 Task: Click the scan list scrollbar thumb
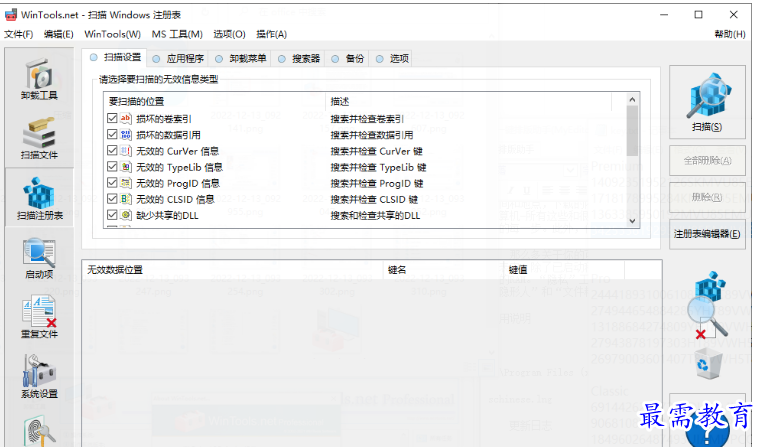coord(632,131)
